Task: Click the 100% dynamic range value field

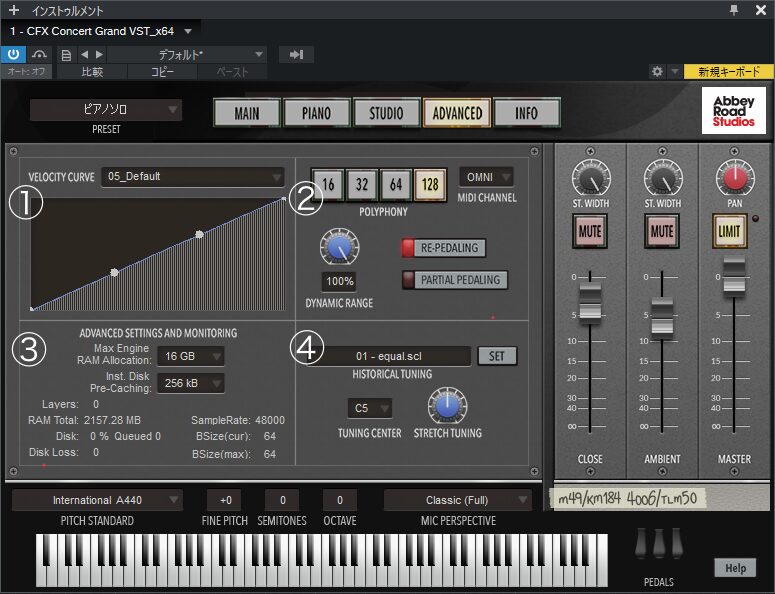Action: (x=340, y=281)
